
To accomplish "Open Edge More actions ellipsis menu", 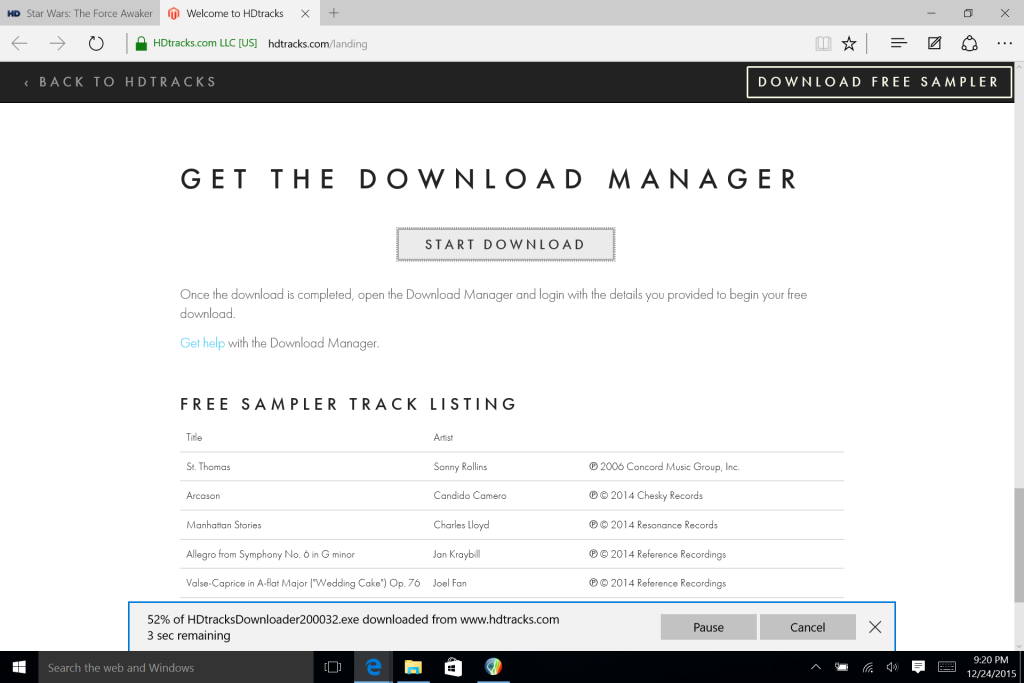I will (1004, 43).
